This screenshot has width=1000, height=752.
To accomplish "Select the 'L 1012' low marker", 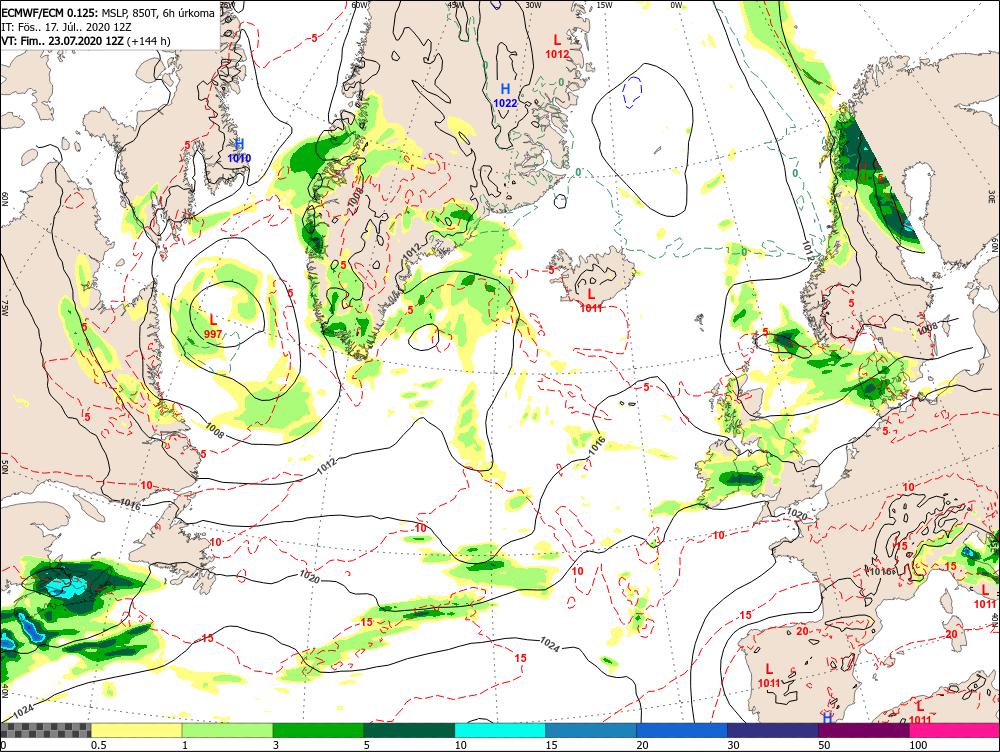I will pos(557,47).
